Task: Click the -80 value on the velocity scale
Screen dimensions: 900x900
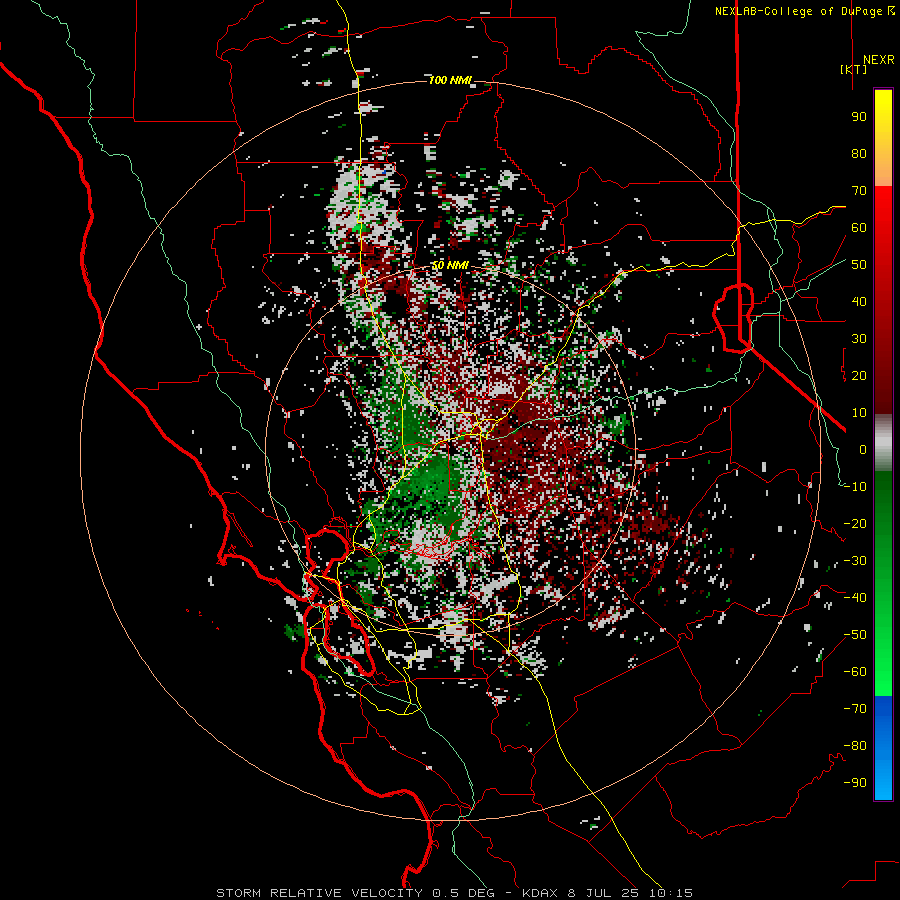Action: (855, 746)
